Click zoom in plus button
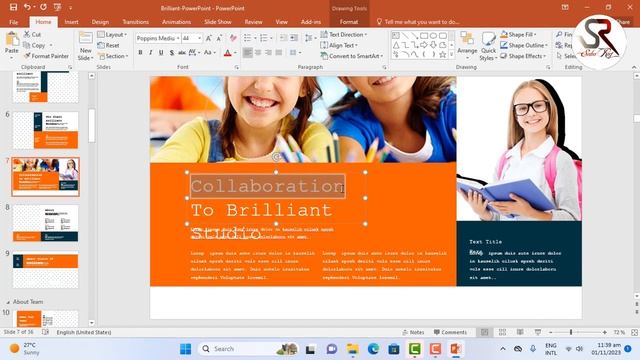The height and width of the screenshot is (360, 640). click(605, 332)
